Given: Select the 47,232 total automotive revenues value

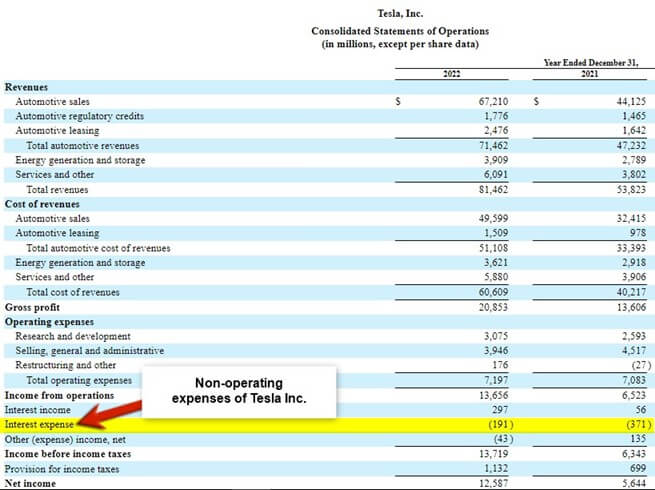Looking at the screenshot, I should (x=631, y=146).
